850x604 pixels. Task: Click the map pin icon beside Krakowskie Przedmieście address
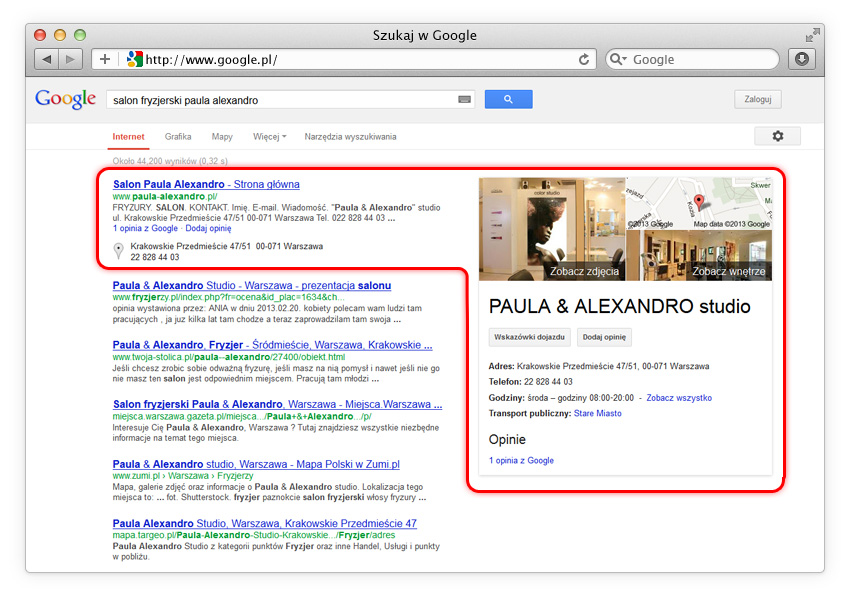click(118, 250)
